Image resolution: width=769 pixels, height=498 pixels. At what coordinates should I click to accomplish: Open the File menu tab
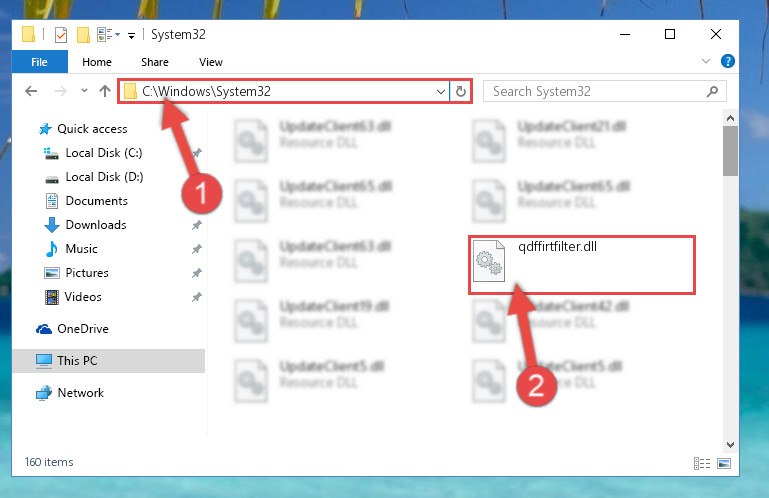click(40, 62)
